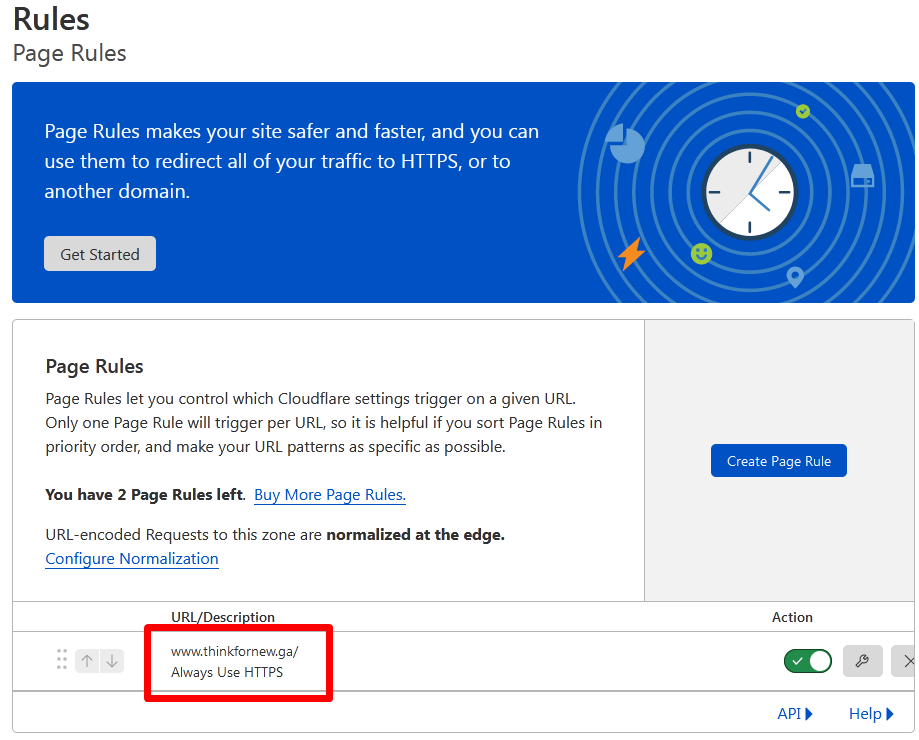Click 'You have 2 Page Rules left' text
The image size is (919, 740).
[145, 495]
